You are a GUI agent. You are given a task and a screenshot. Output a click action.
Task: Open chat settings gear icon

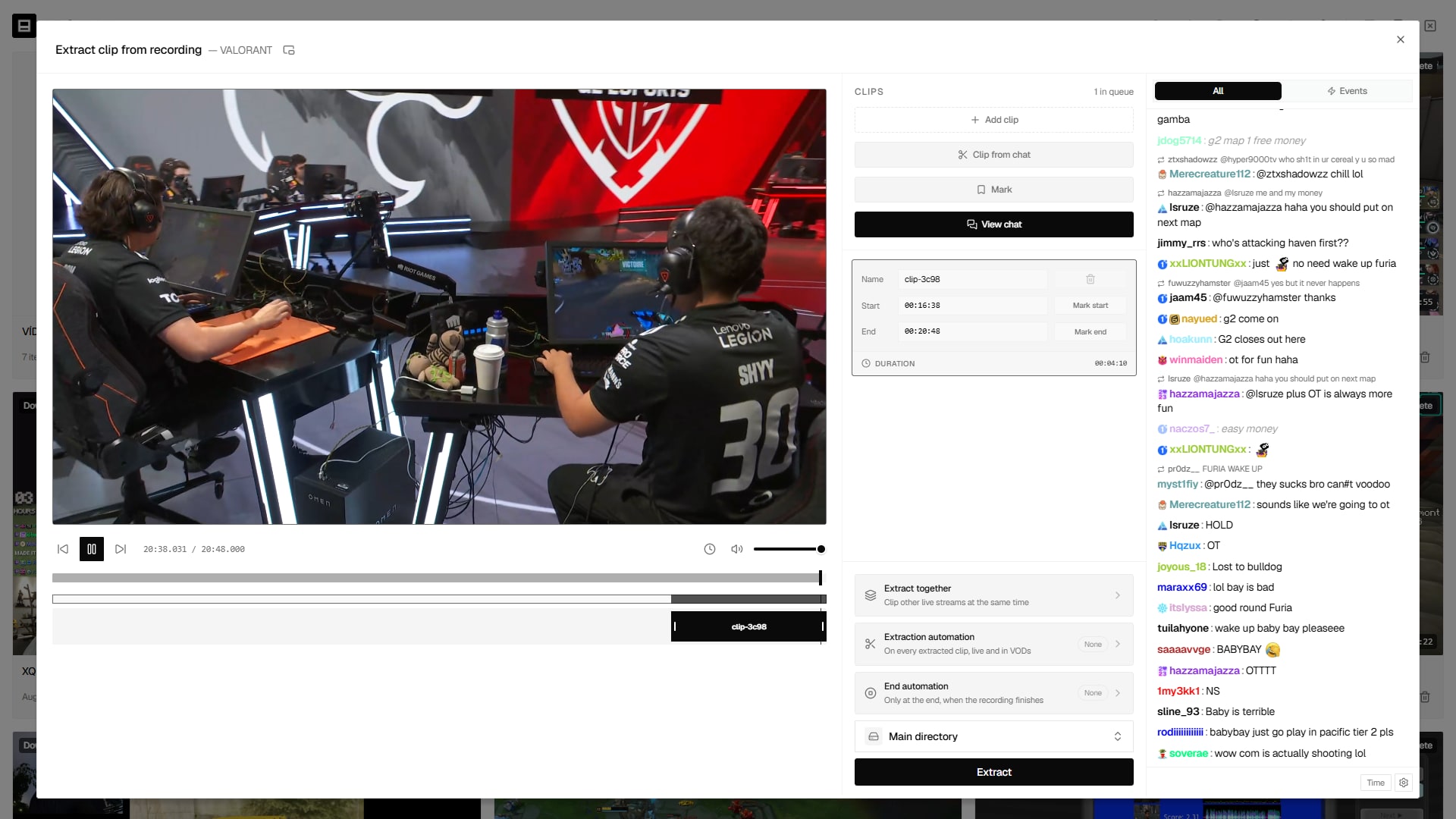[1404, 783]
